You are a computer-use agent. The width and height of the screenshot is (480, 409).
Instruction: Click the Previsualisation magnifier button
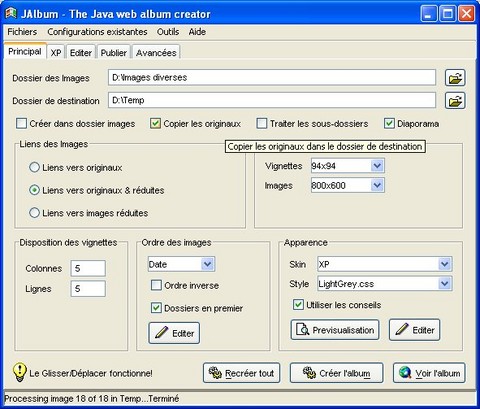pos(335,330)
